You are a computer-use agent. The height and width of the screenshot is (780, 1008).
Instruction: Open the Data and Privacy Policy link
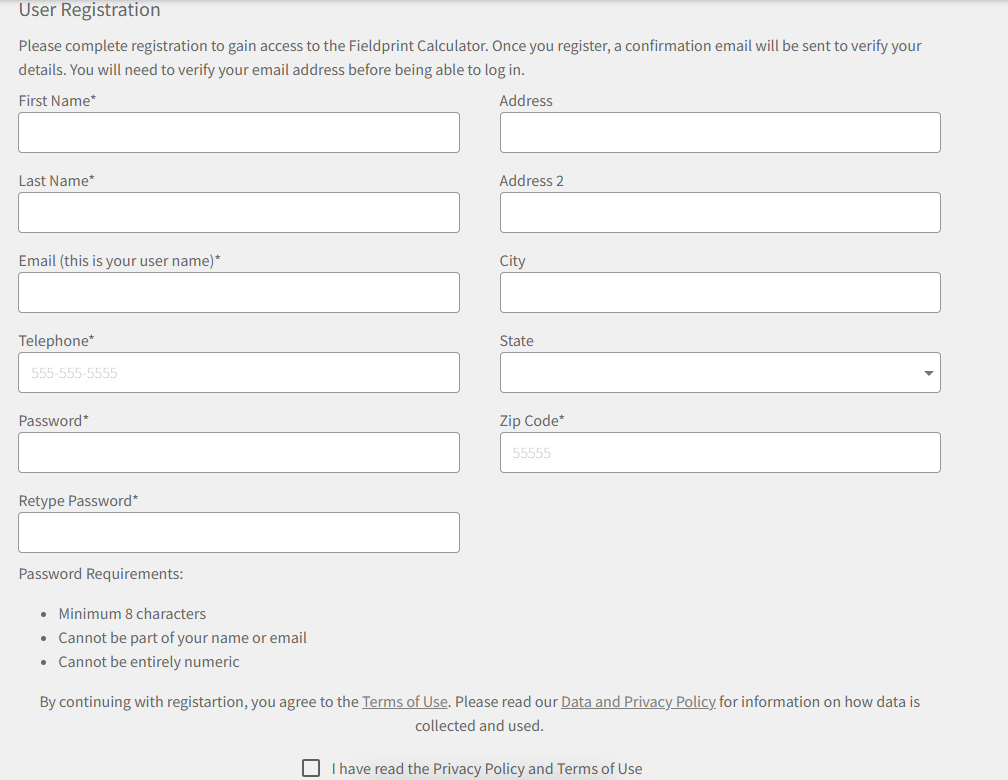click(638, 702)
